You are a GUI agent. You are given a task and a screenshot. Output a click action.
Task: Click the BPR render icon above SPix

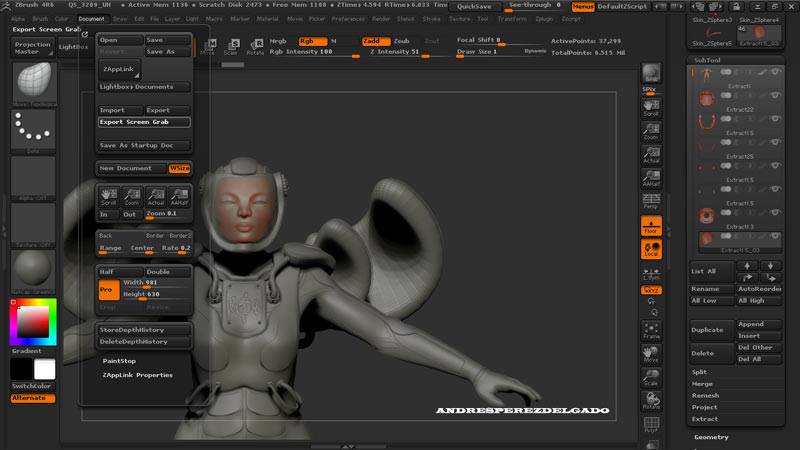[x=651, y=73]
